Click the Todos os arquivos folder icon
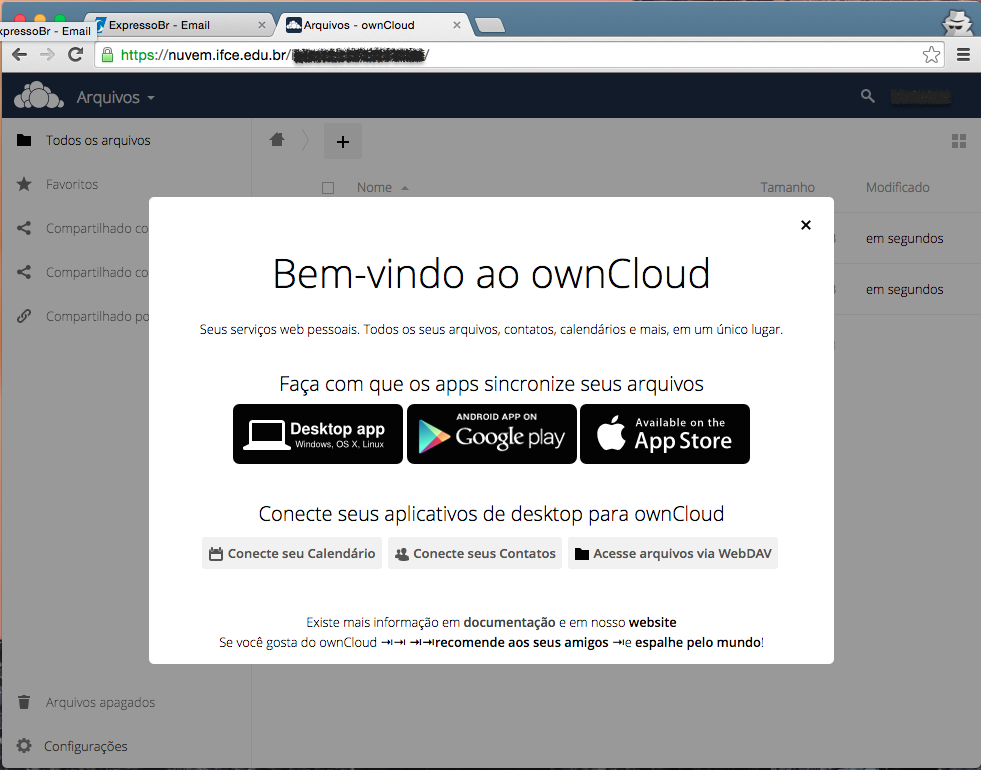981x770 pixels. (x=24, y=140)
